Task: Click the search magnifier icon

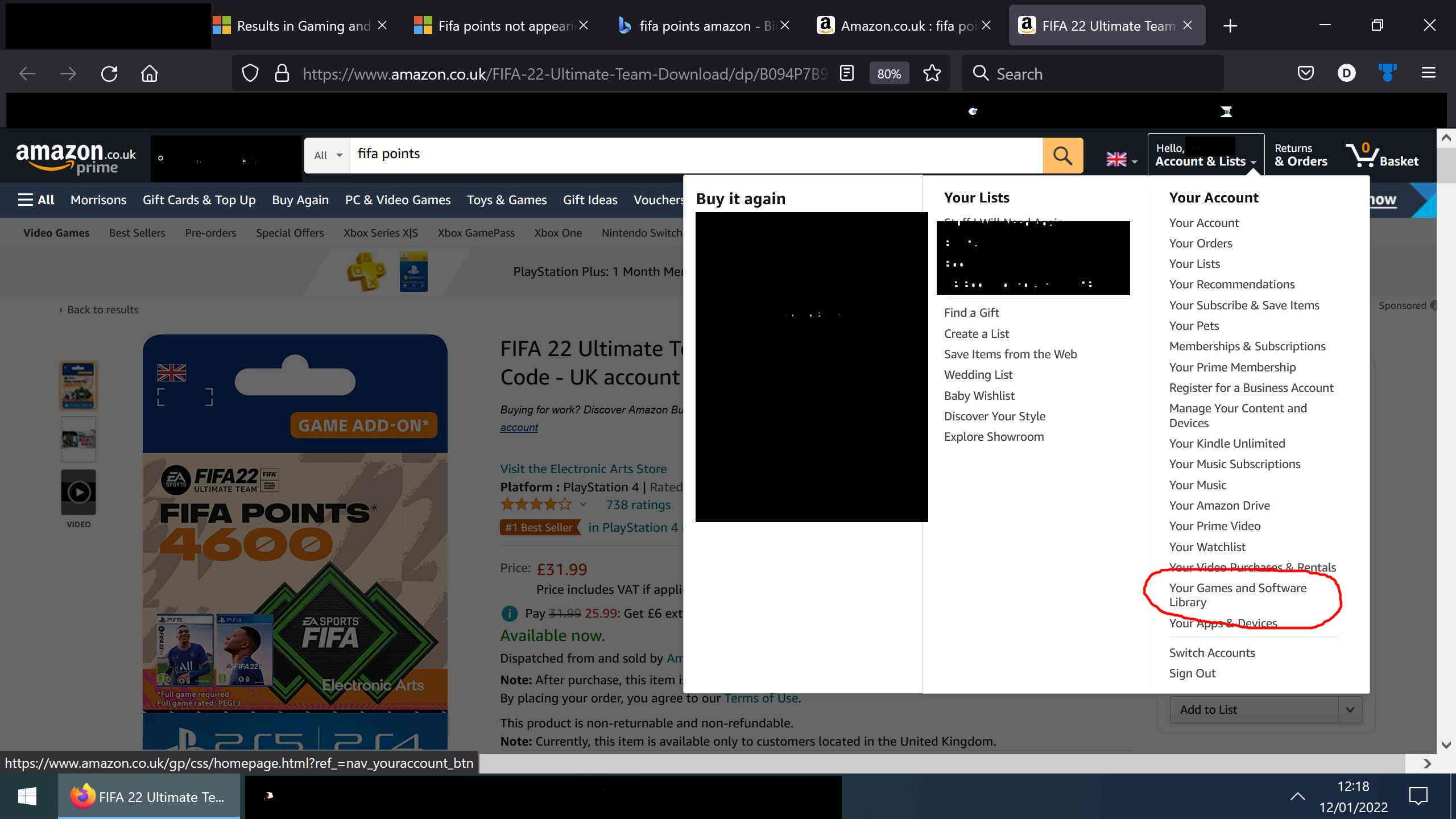Action: tap(1064, 155)
